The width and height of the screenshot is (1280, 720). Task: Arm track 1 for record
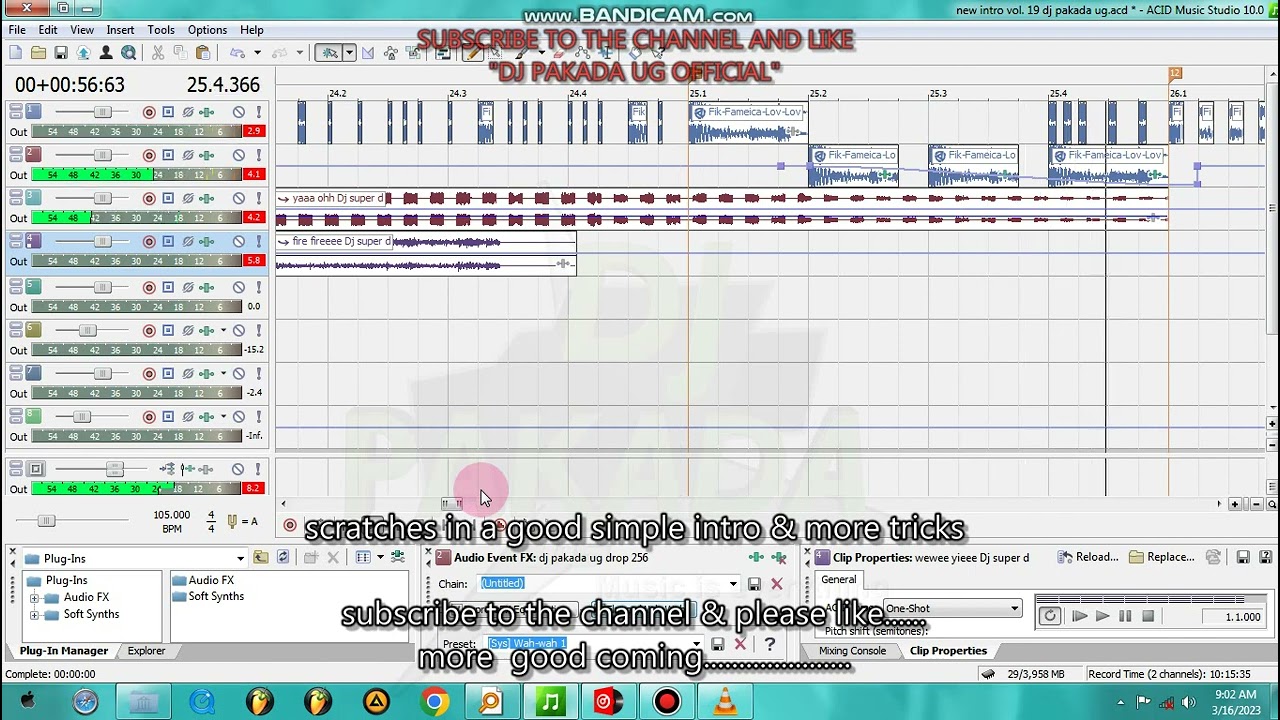click(x=149, y=112)
